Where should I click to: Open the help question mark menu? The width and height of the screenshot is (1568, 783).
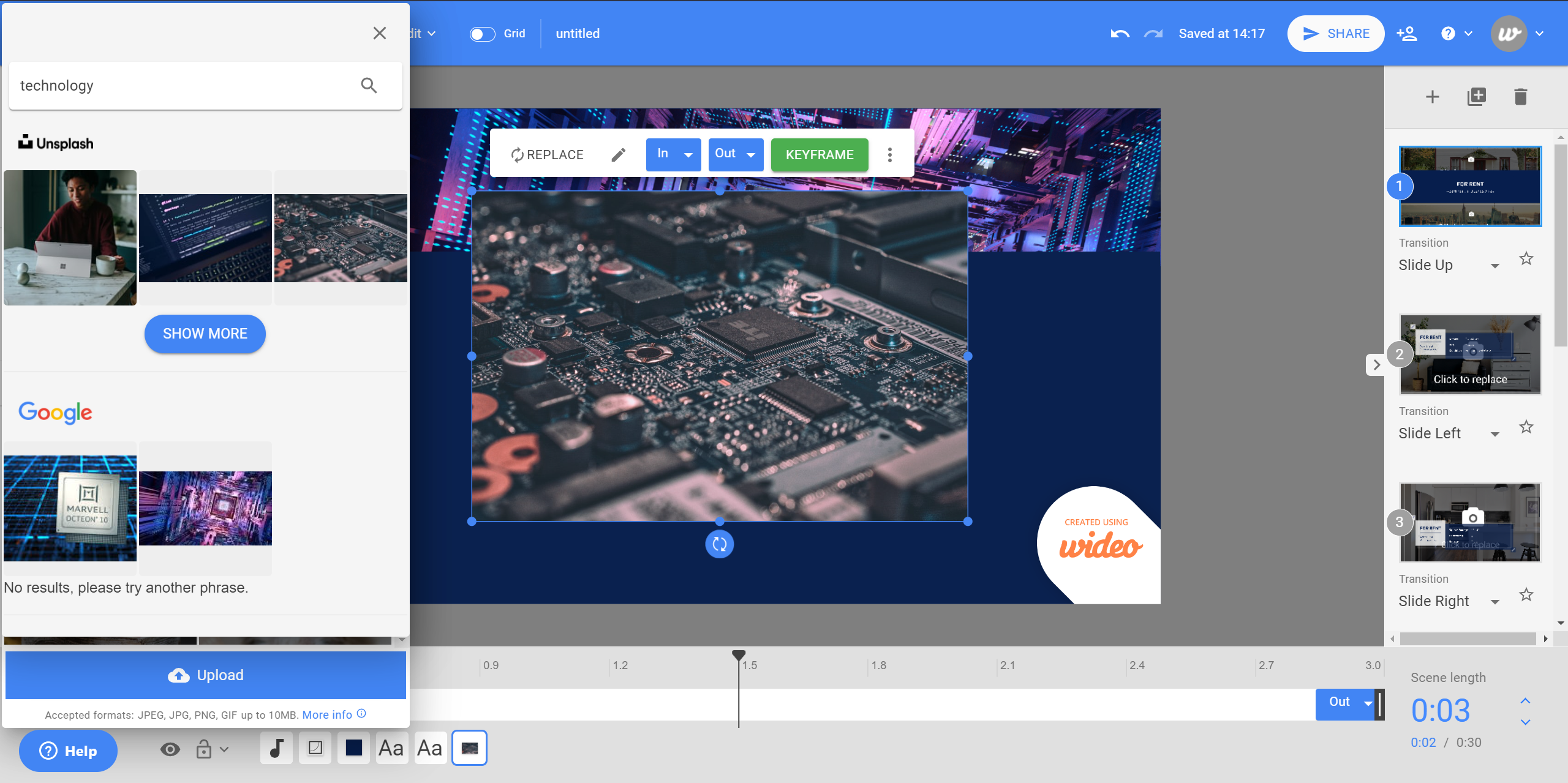point(1456,34)
